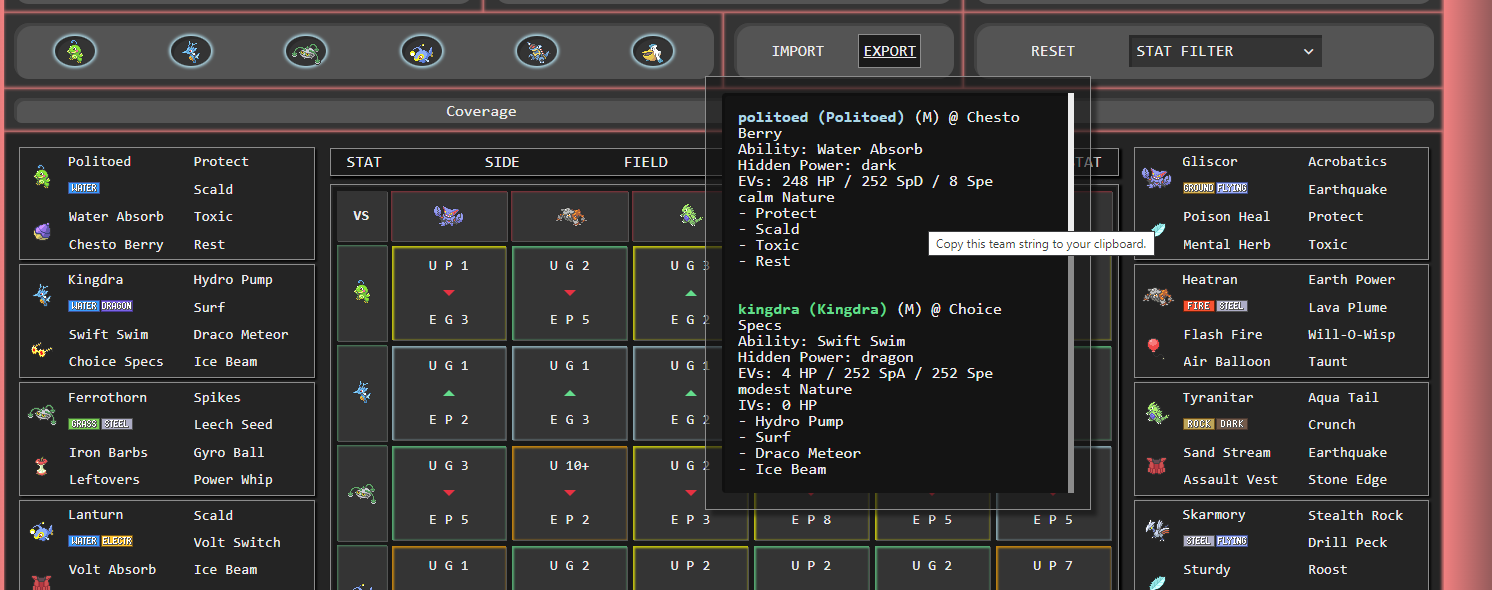The height and width of the screenshot is (590, 1492).
Task: Open Politoed vs Gliscor matchup cell
Action: pyautogui.click(x=449, y=293)
